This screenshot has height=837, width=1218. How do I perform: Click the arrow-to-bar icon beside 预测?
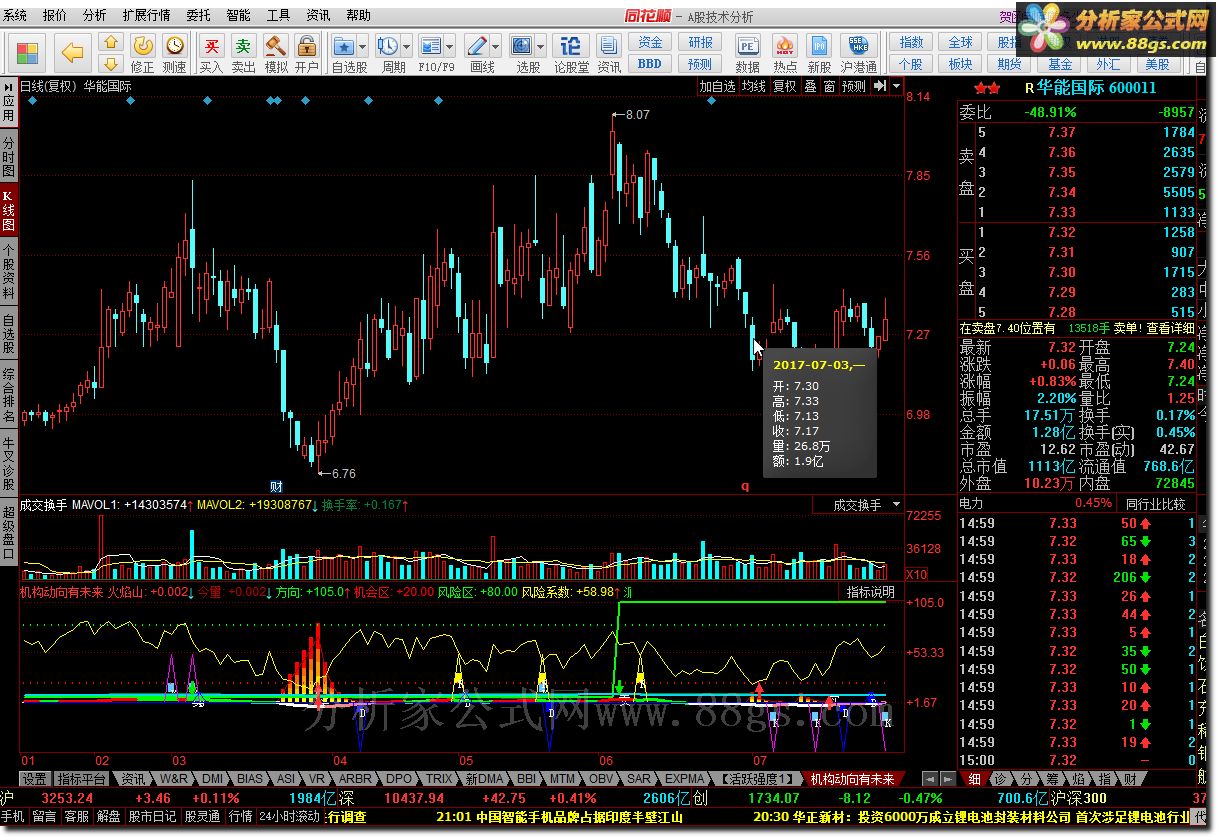[878, 86]
